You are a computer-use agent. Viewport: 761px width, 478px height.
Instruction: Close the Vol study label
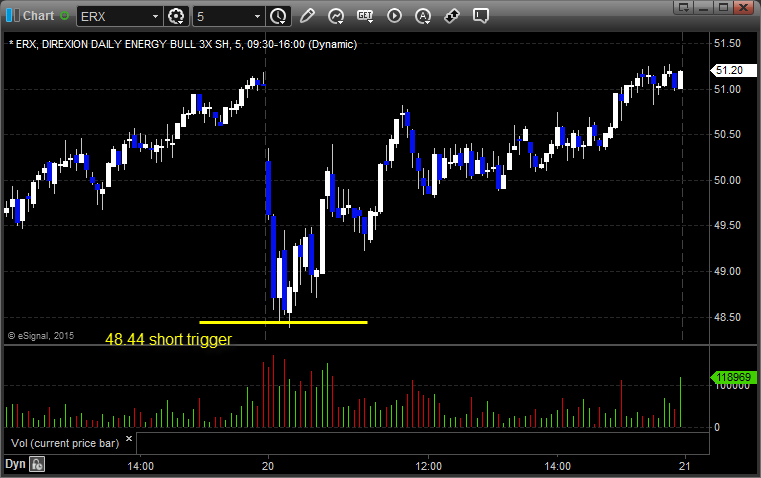(x=129, y=439)
